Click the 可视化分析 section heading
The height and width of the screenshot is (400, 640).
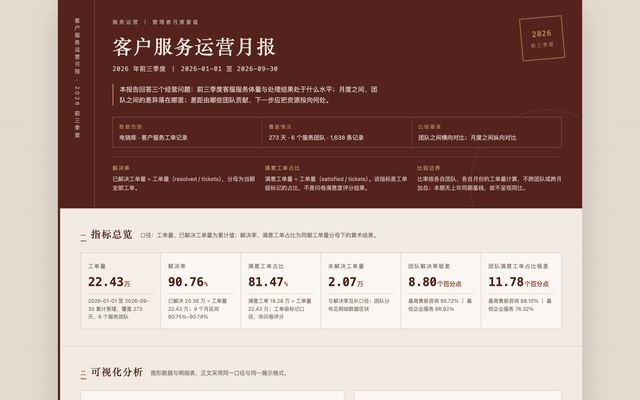click(x=117, y=372)
